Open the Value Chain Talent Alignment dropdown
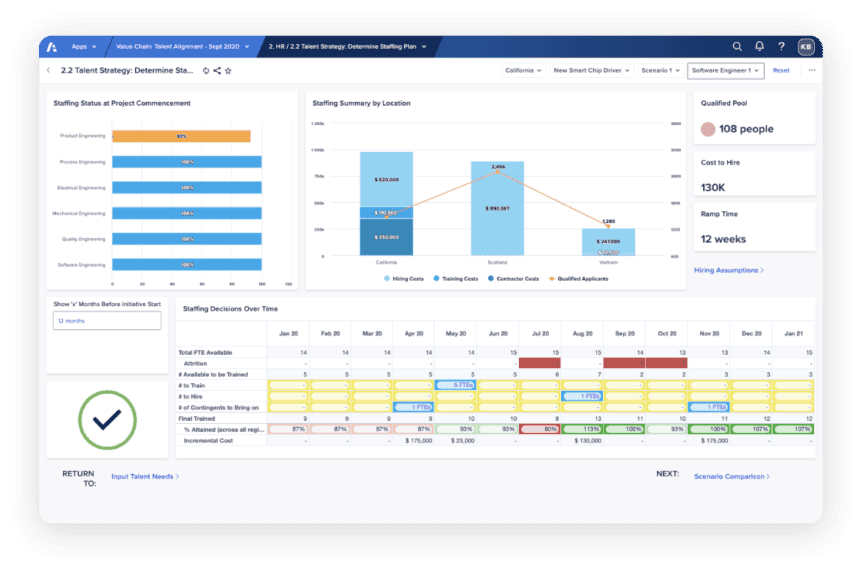Screen dimensions: 859x563 (182, 47)
